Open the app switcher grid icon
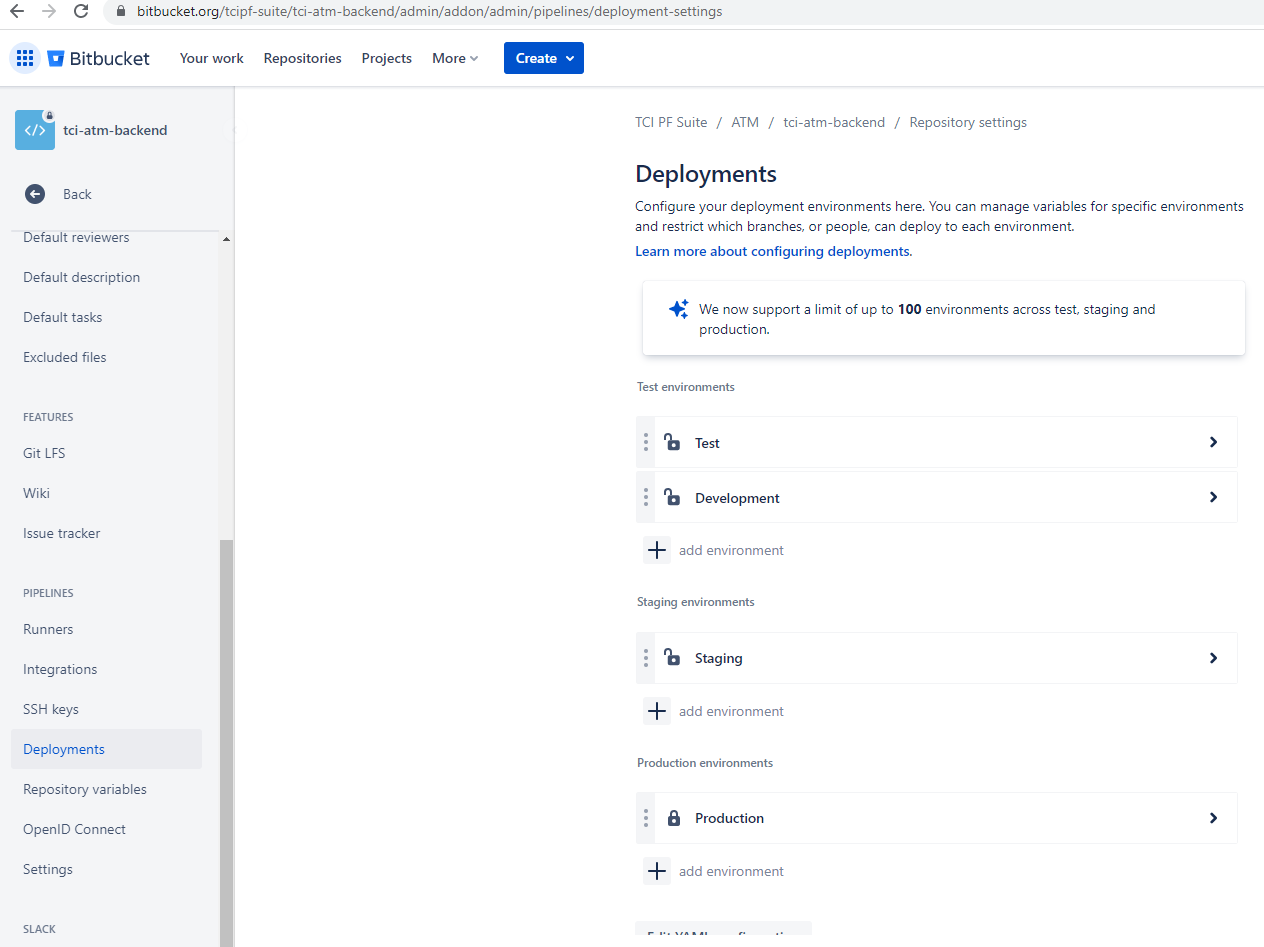1264x947 pixels. (x=25, y=58)
